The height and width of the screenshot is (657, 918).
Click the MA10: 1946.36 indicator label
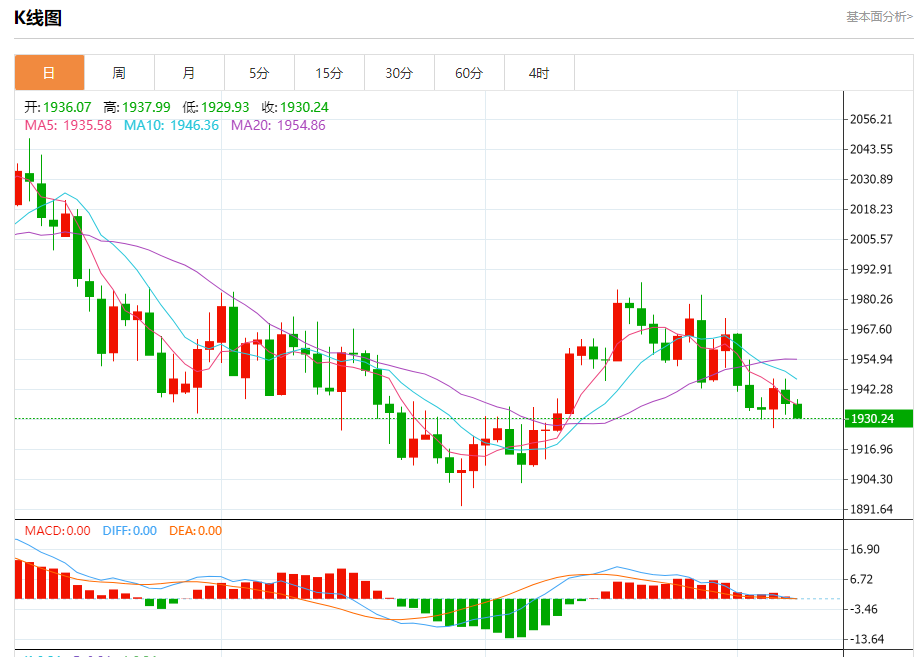[171, 125]
